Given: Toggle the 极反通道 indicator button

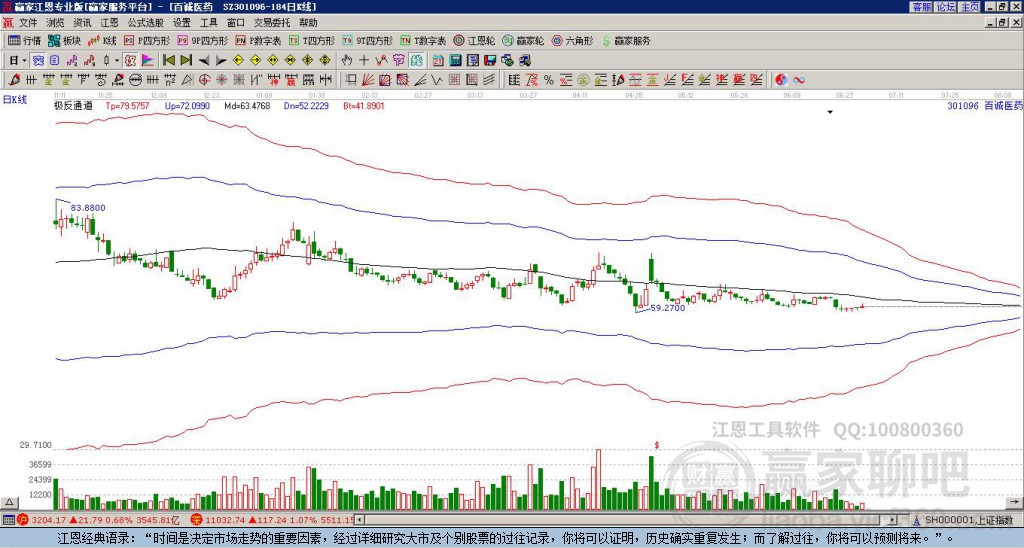Looking at the screenshot, I should [x=72, y=106].
